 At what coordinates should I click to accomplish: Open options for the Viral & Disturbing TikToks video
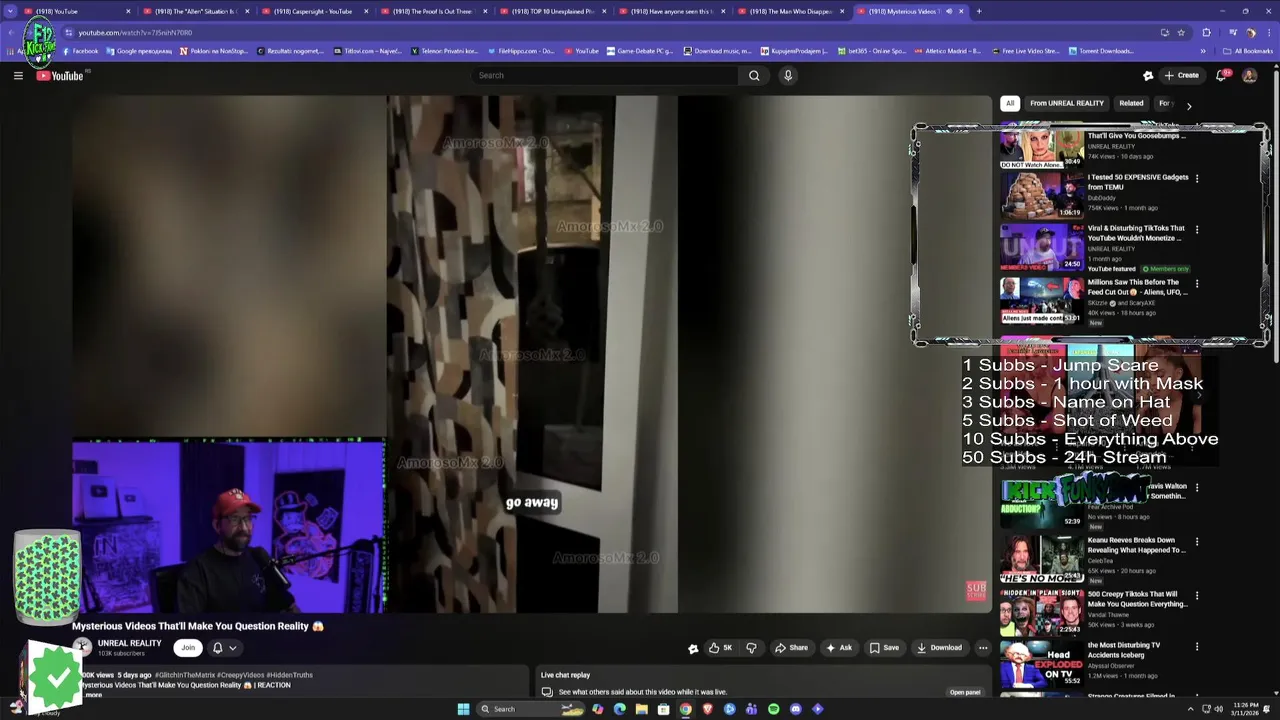1197,230
